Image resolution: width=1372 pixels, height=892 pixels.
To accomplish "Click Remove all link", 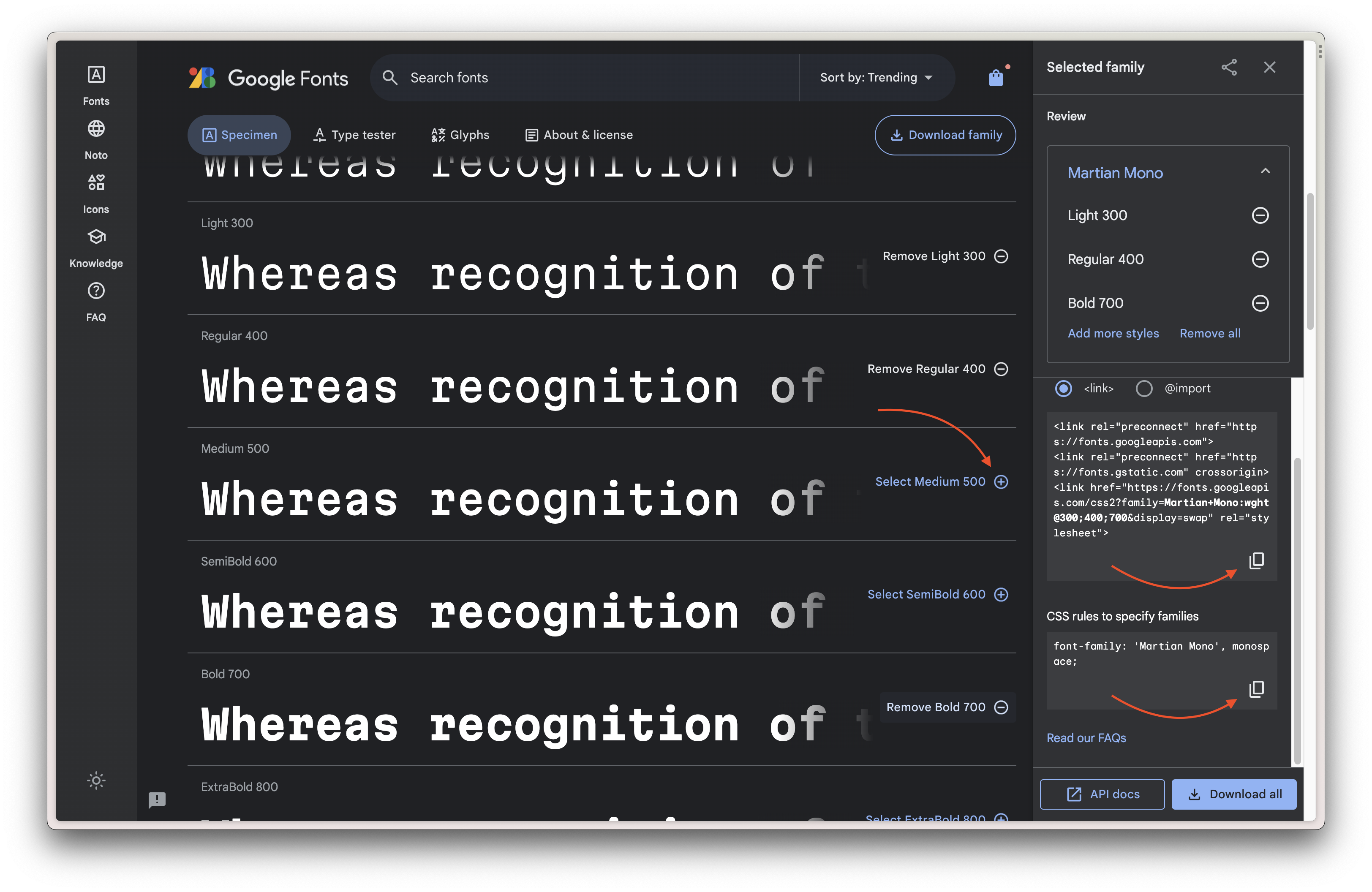I will pyautogui.click(x=1210, y=333).
